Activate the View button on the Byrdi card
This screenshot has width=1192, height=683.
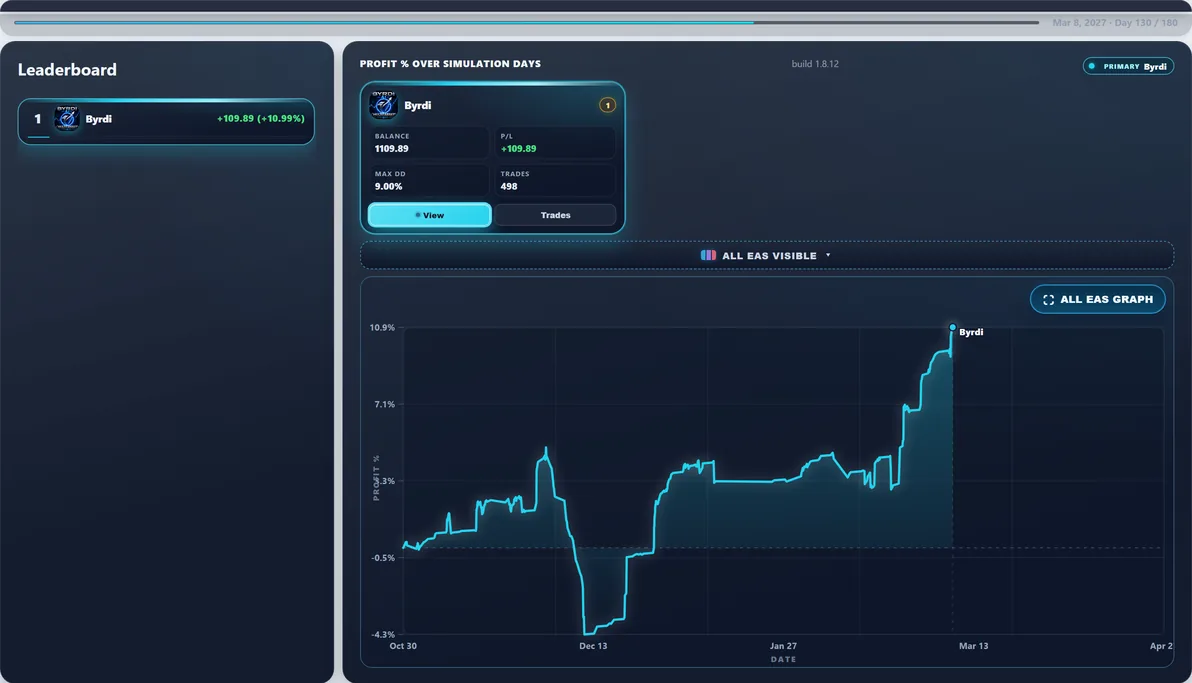point(430,215)
